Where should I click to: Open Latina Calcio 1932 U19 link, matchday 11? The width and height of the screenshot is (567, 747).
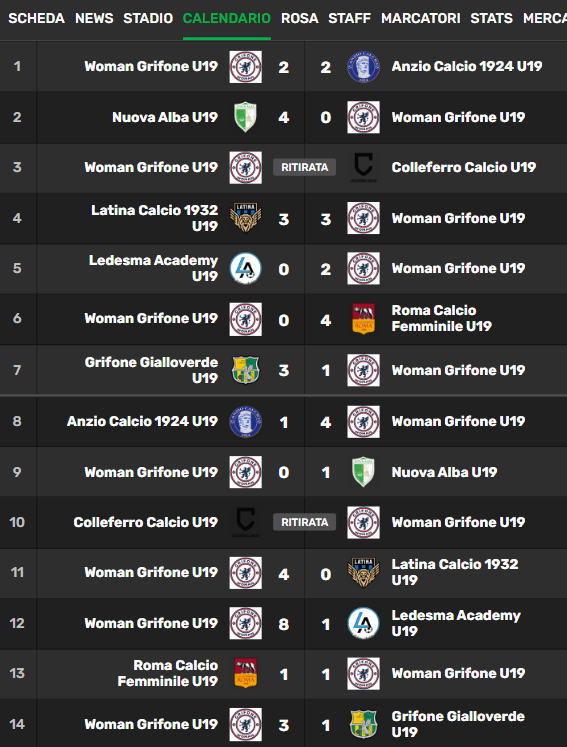(455, 572)
